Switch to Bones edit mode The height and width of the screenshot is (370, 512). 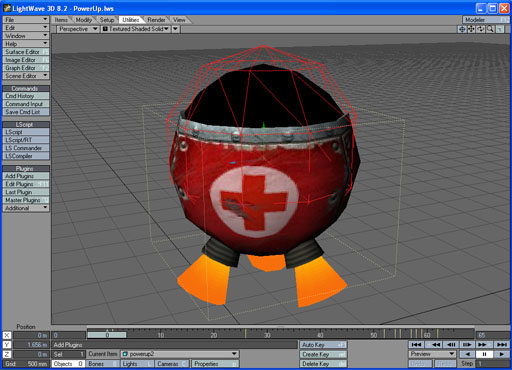[x=102, y=364]
